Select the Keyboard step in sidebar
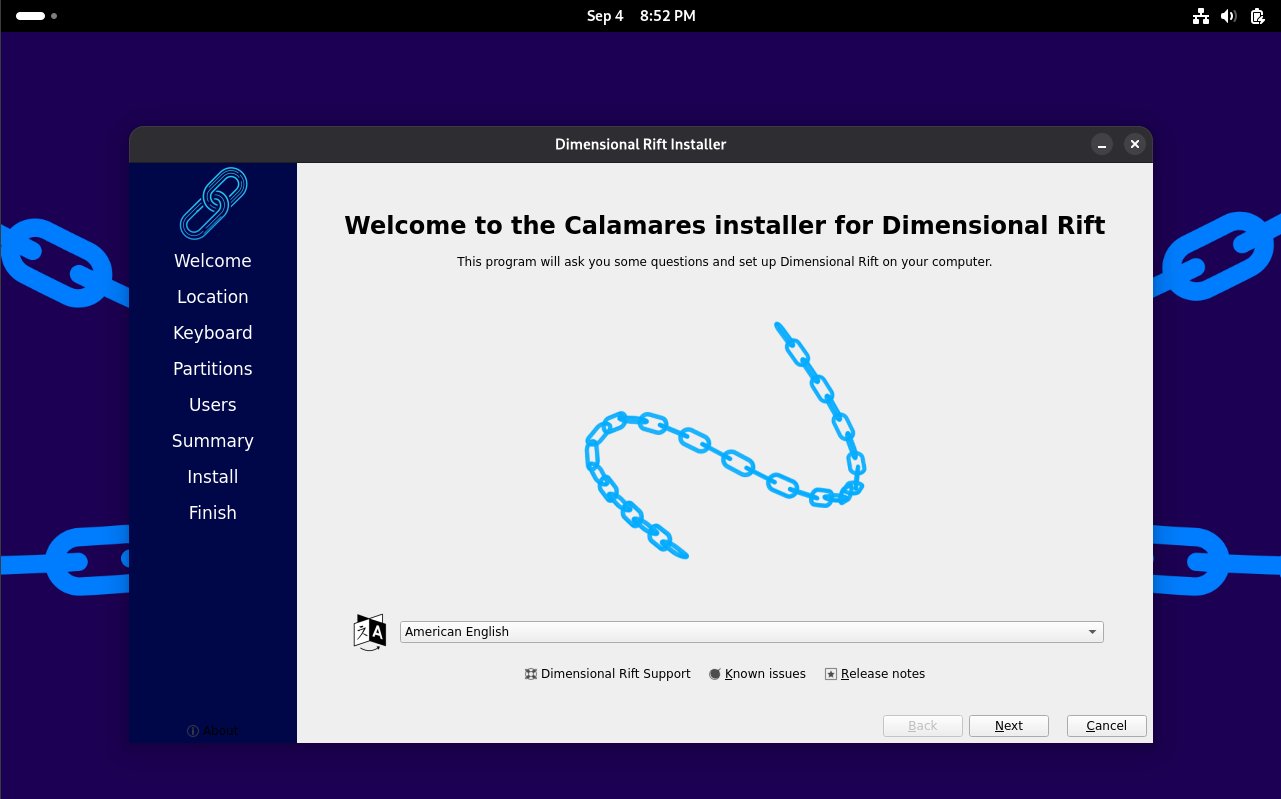Screen dimensions: 1281x799 point(213,333)
